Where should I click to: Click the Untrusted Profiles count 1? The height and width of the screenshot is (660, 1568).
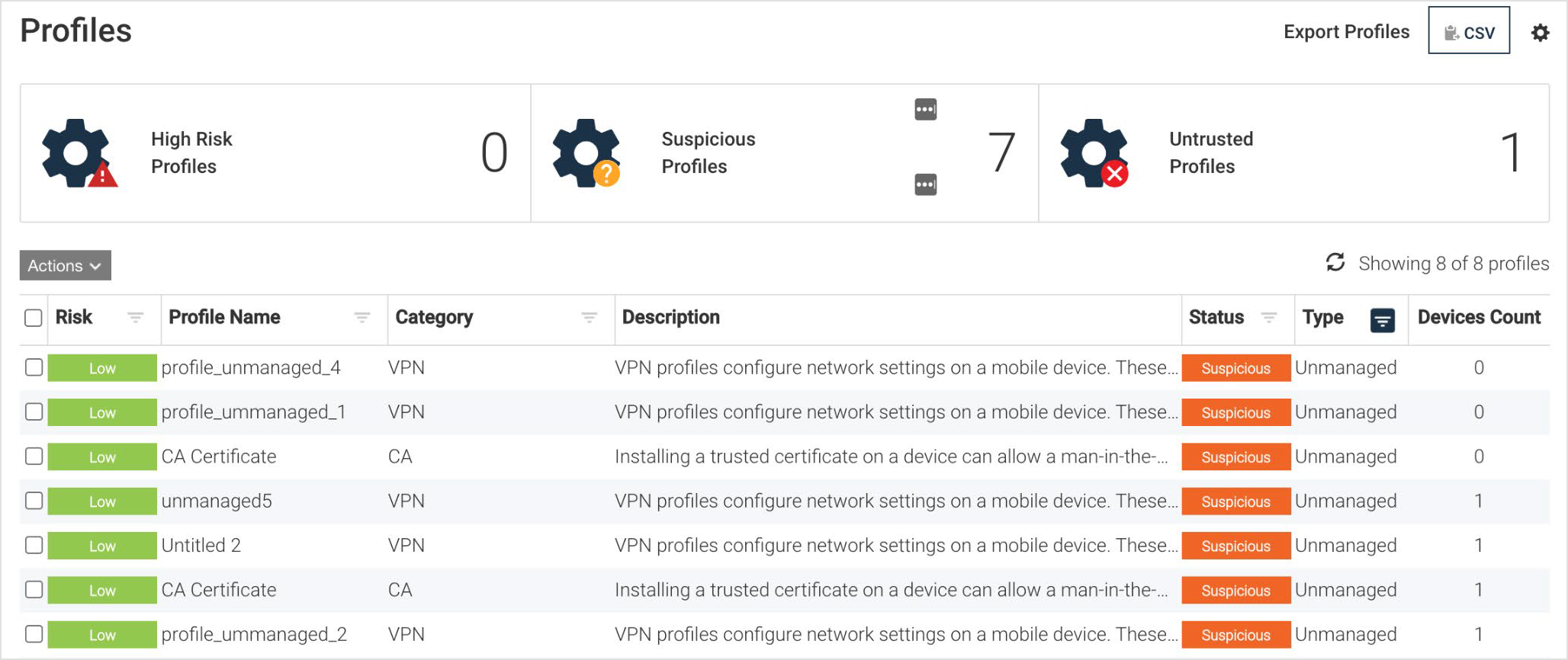[1511, 152]
